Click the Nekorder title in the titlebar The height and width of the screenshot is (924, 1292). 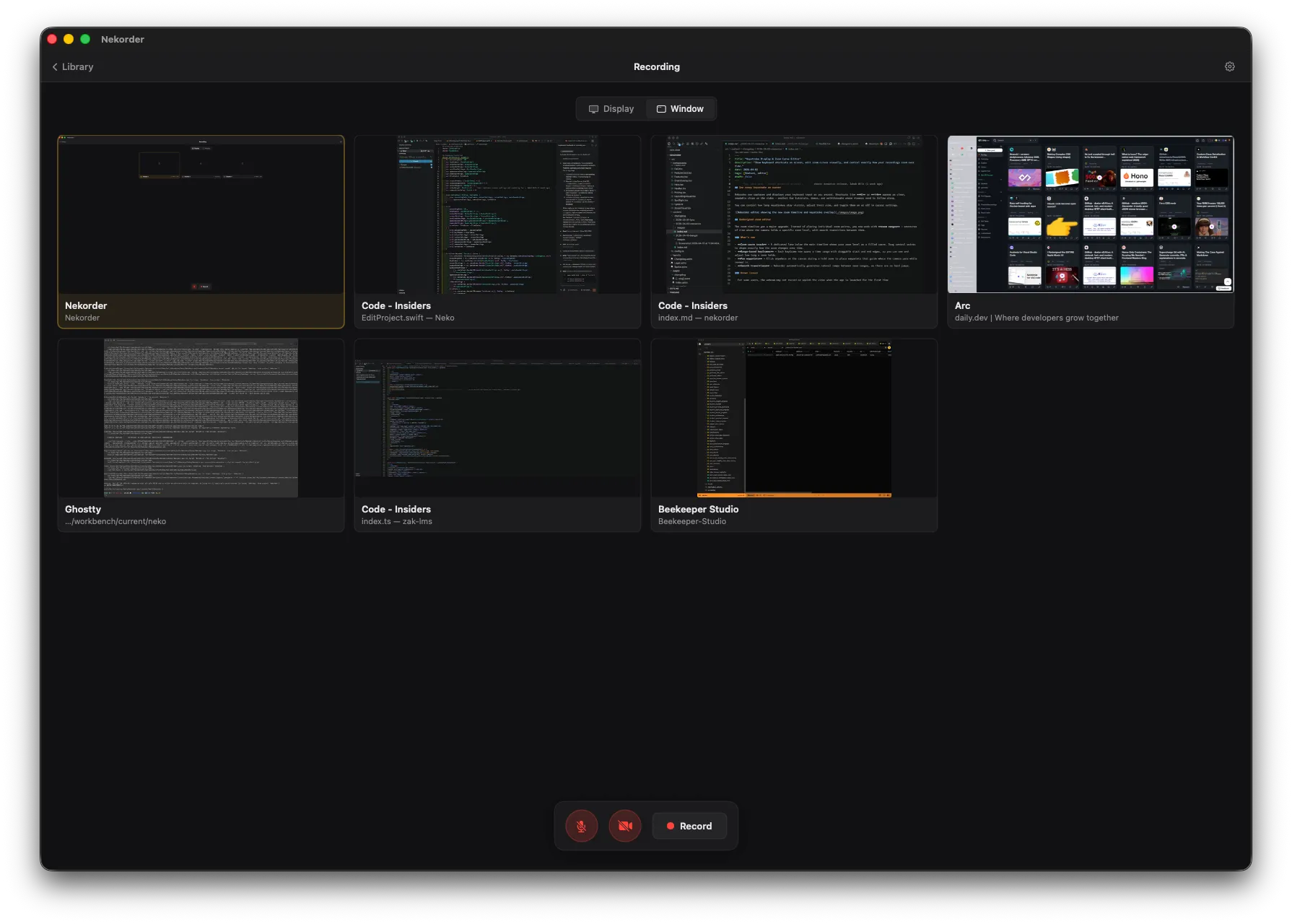(123, 39)
